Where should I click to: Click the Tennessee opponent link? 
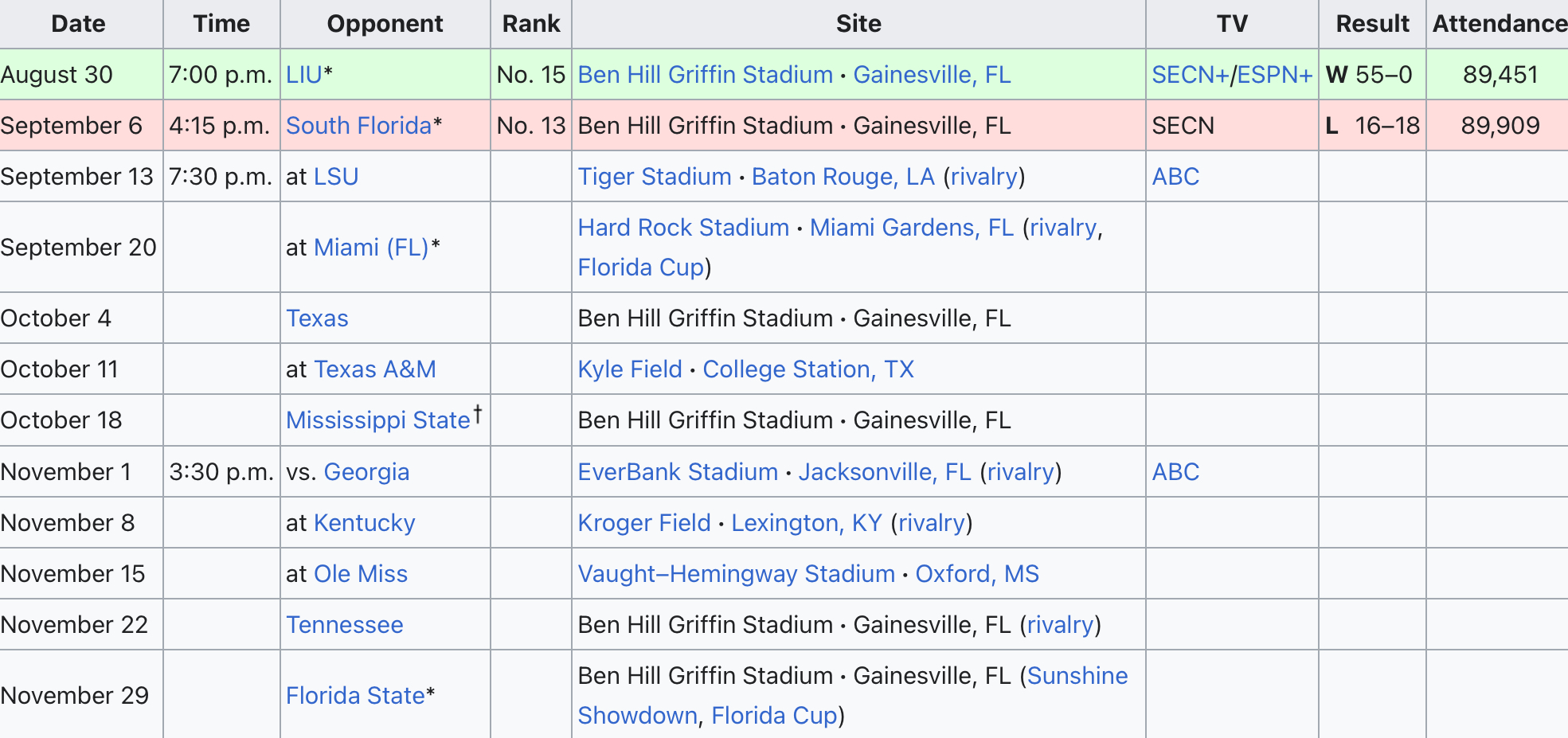[x=345, y=625]
